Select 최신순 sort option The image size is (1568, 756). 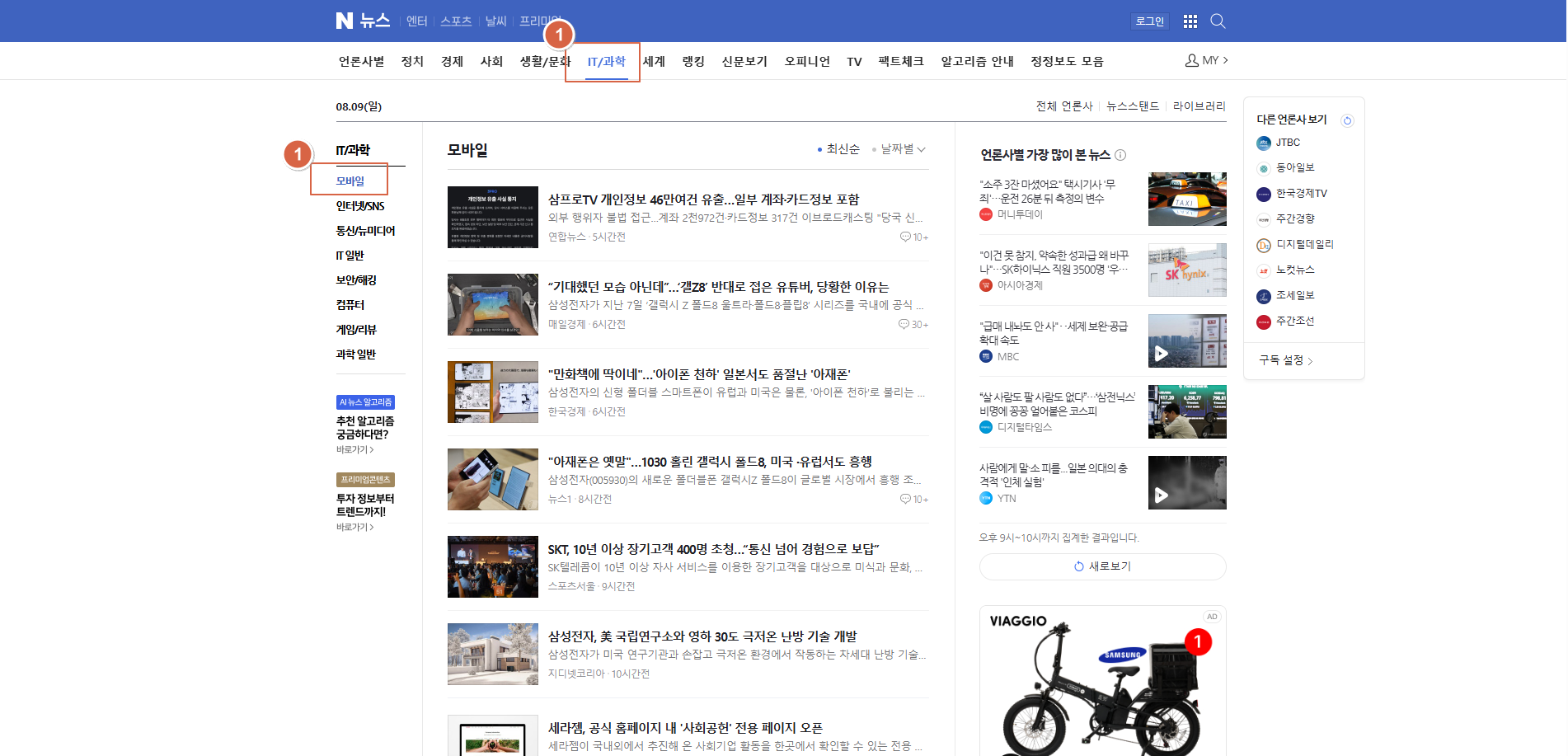[x=838, y=149]
